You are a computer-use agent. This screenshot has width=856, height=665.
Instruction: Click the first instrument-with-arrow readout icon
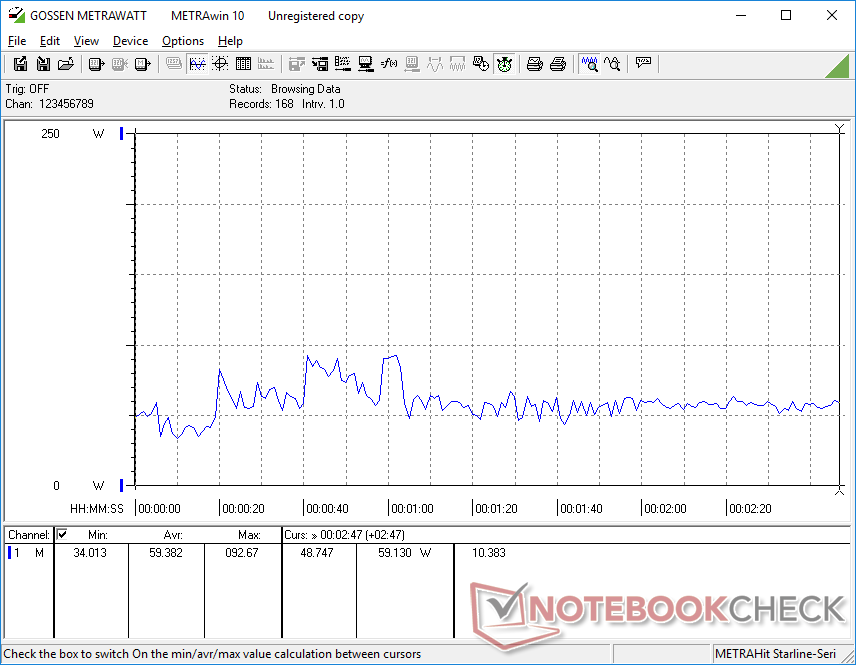tap(97, 64)
